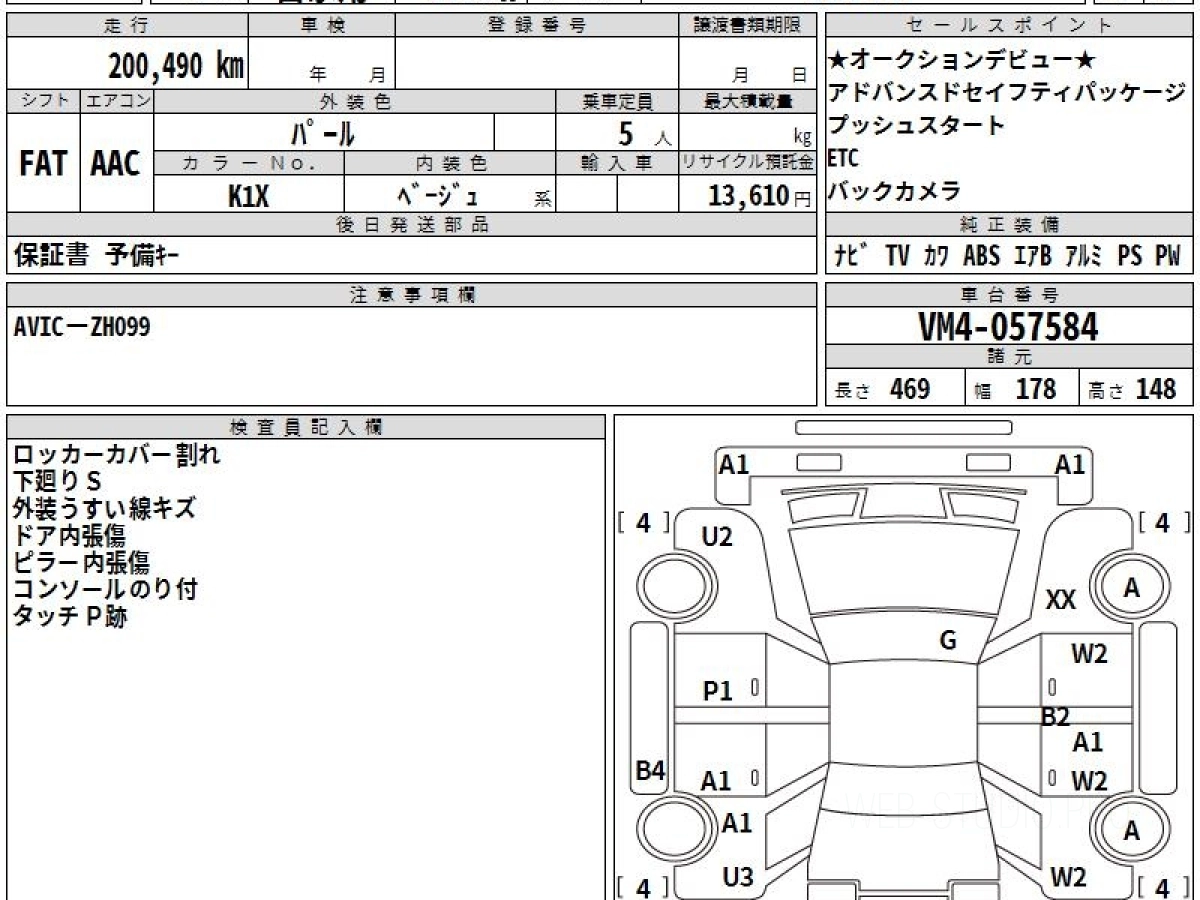Select the ★オークションデビュー★ line

tap(961, 60)
